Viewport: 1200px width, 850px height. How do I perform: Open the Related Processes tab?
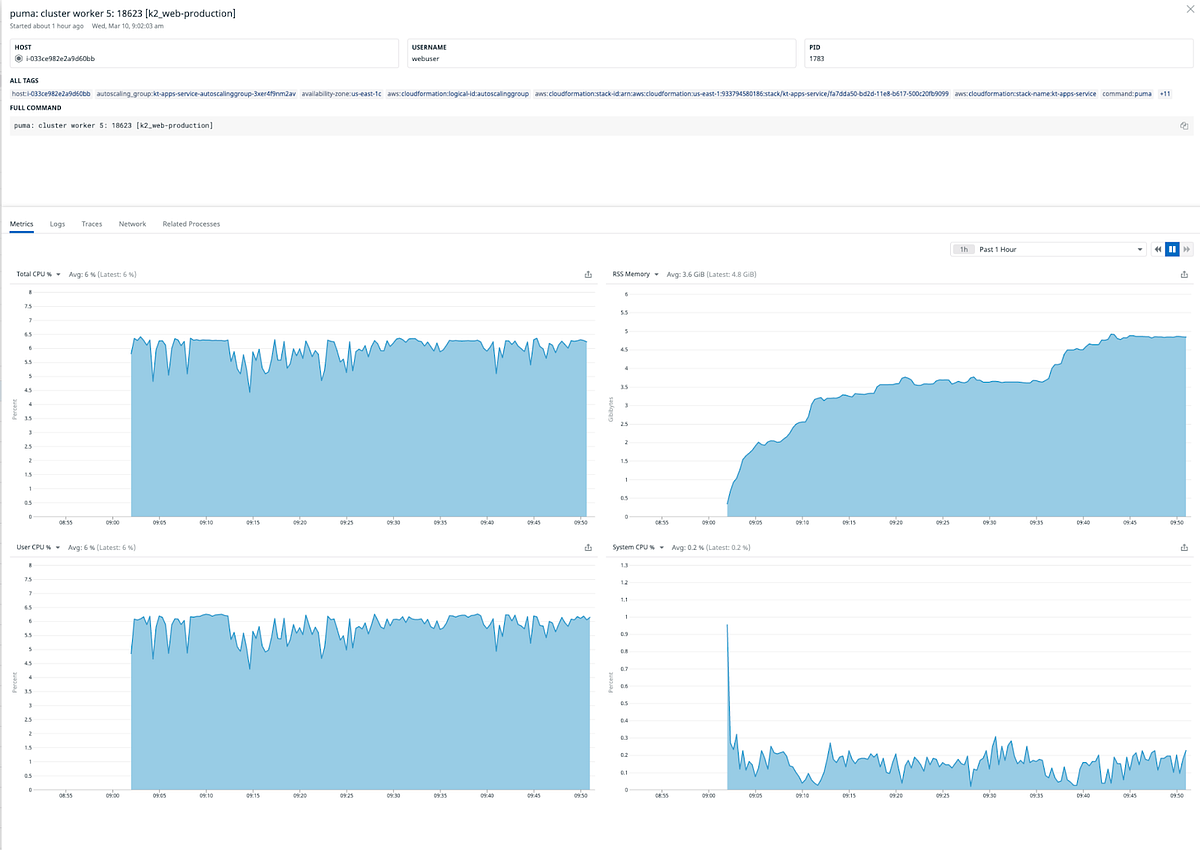[191, 224]
